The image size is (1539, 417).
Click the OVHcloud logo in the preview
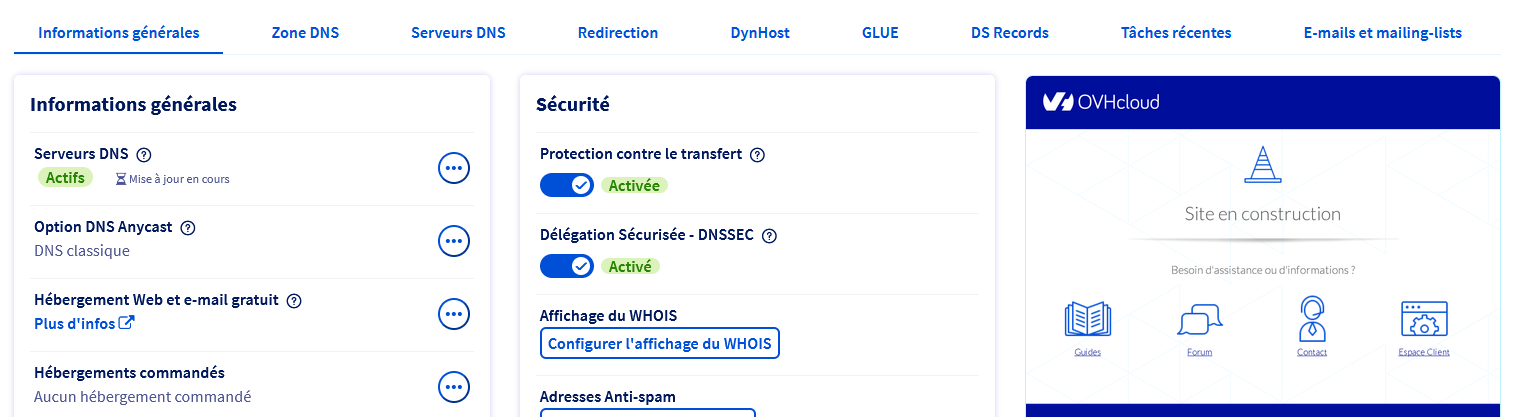coord(1101,102)
